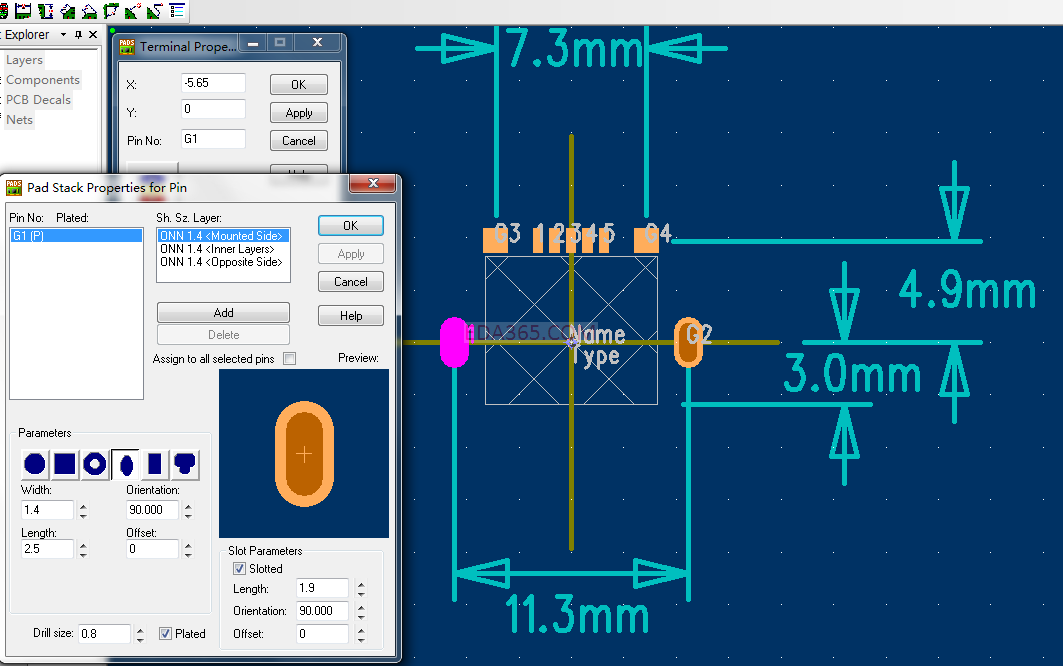
Task: Choose the rectangular pad shape
Action: point(155,464)
